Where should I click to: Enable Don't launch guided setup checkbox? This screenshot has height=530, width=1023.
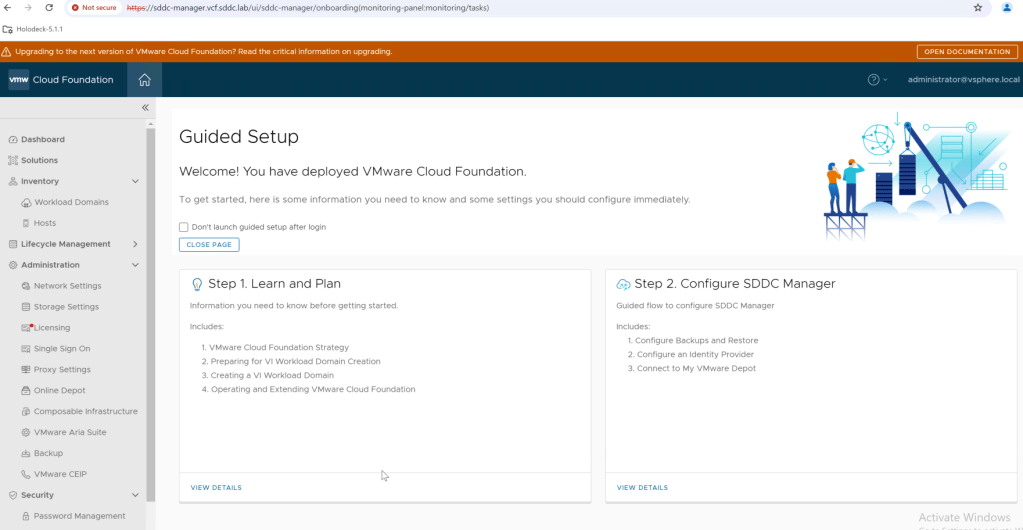click(184, 227)
